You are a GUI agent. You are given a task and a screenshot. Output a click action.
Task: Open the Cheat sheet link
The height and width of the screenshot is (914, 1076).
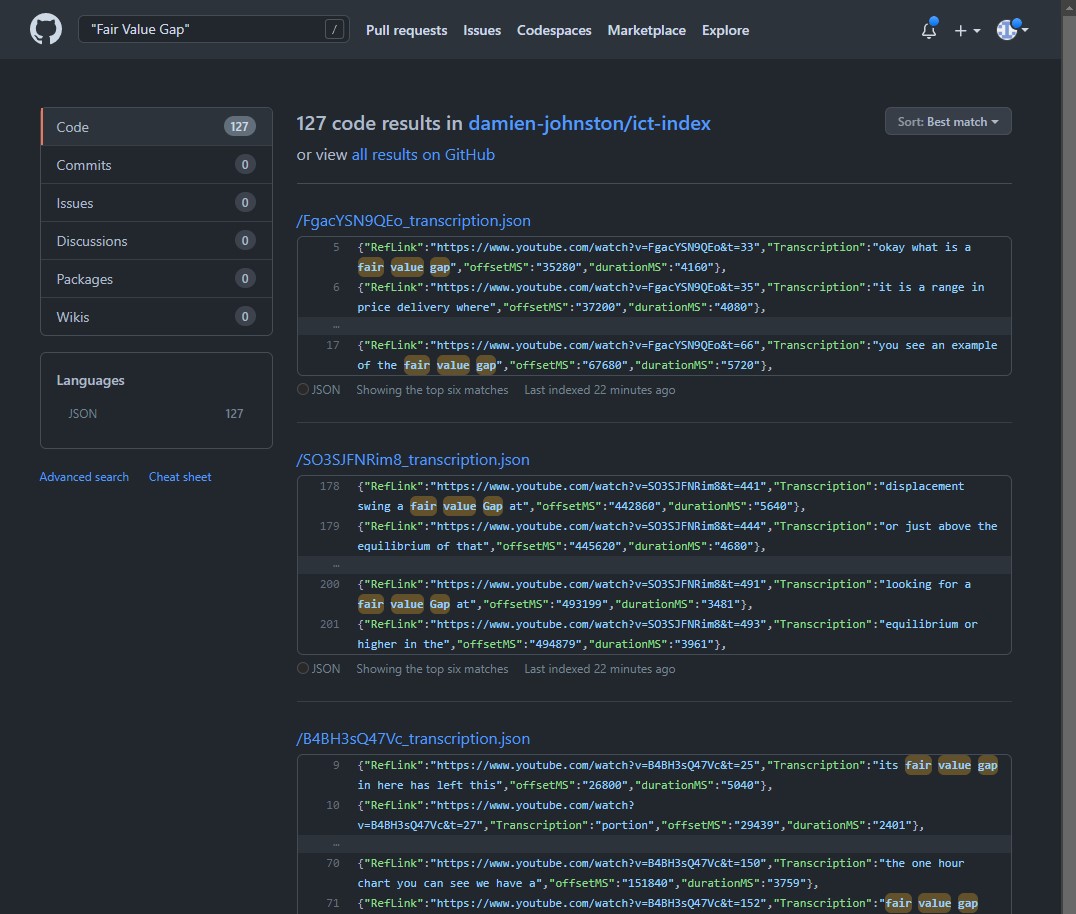pyautogui.click(x=180, y=477)
